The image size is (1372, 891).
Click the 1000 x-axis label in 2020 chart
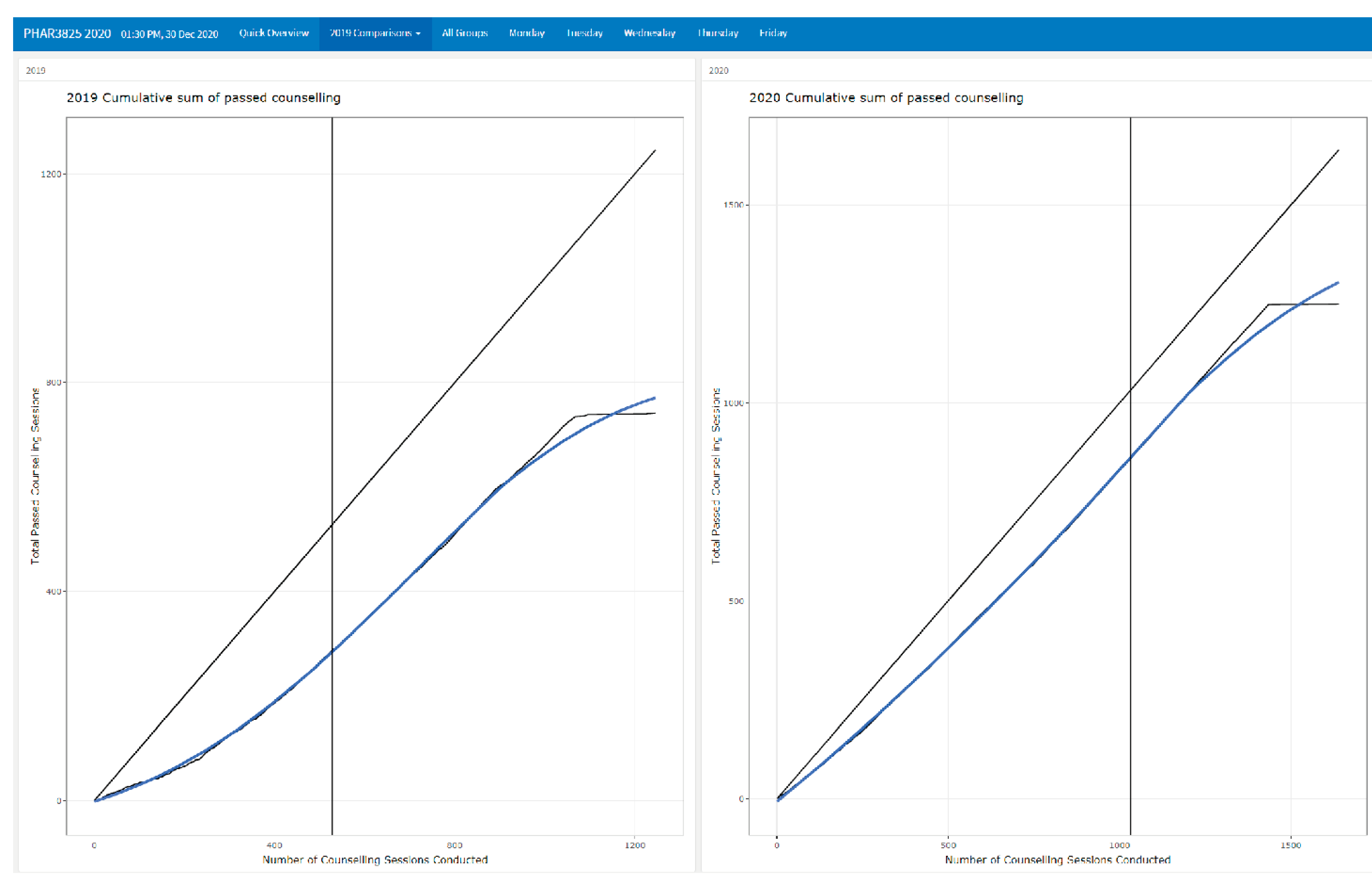point(1119,845)
